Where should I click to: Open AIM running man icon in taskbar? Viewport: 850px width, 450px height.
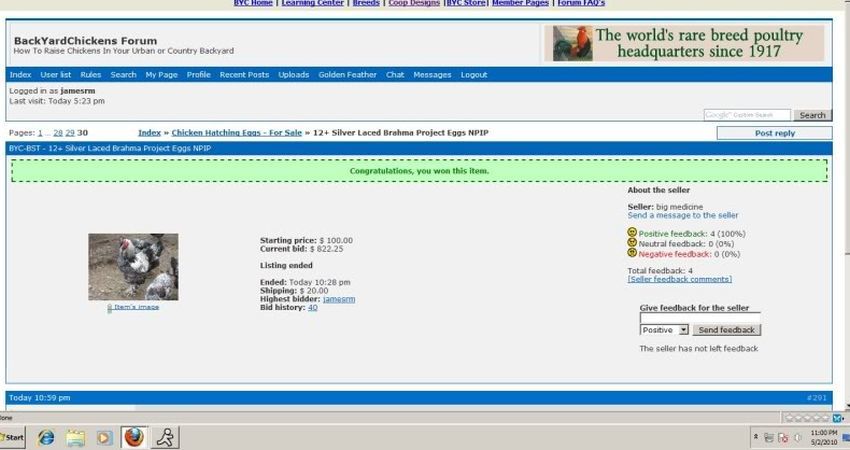165,437
